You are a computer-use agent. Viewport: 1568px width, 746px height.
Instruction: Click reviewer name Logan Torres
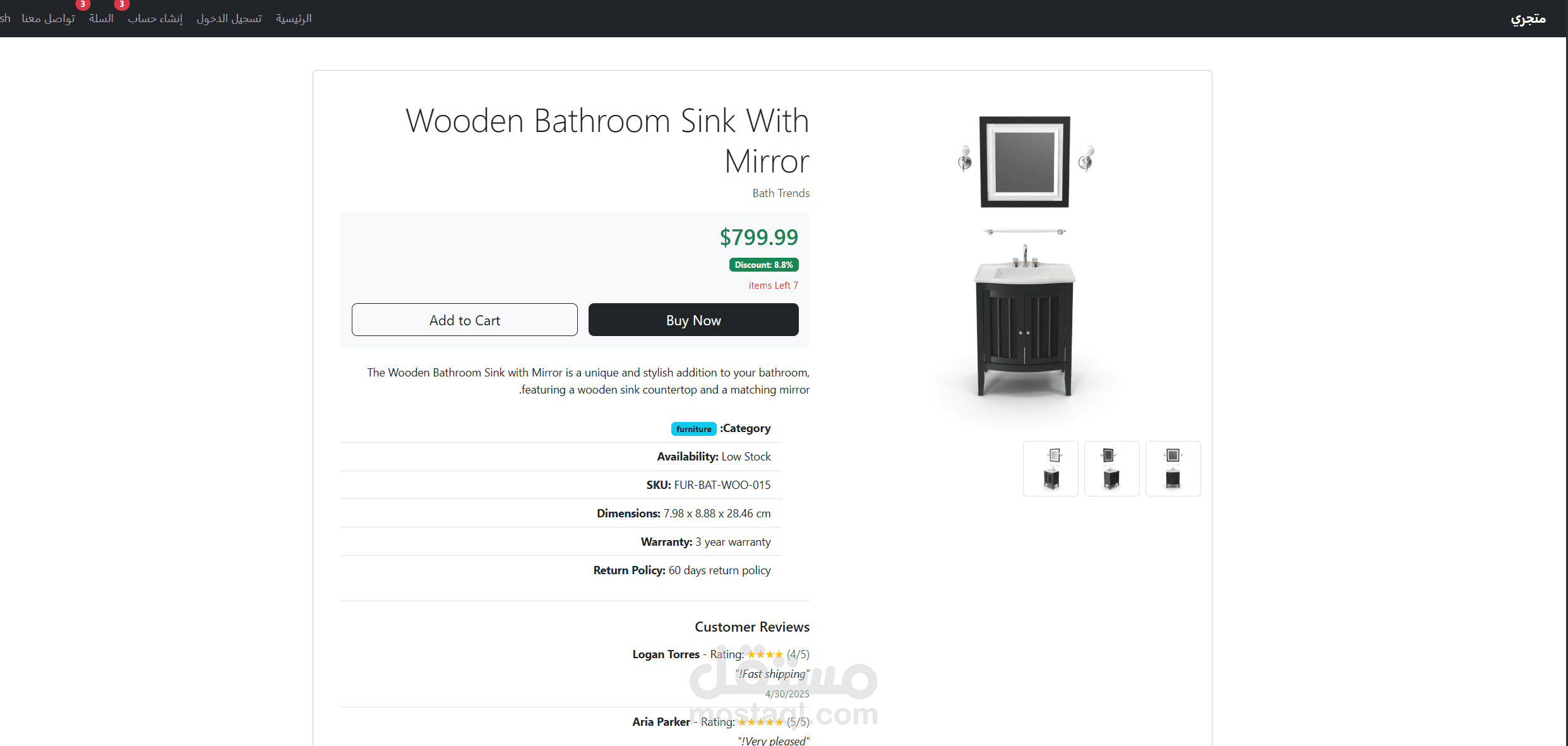tap(666, 654)
